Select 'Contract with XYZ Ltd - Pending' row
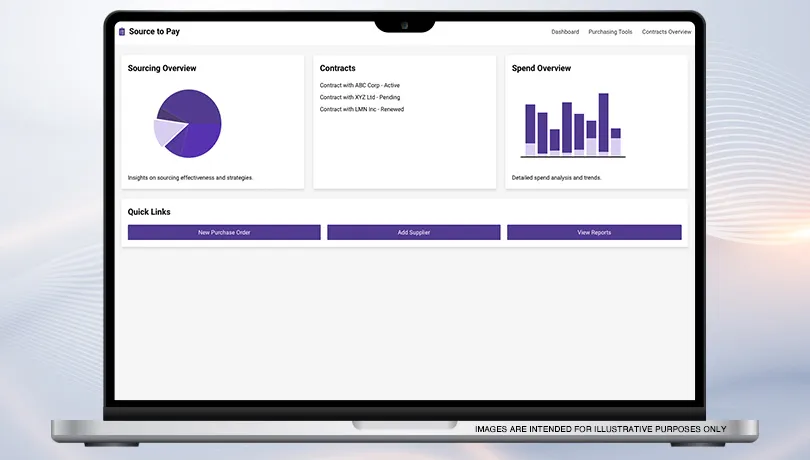 (x=360, y=97)
